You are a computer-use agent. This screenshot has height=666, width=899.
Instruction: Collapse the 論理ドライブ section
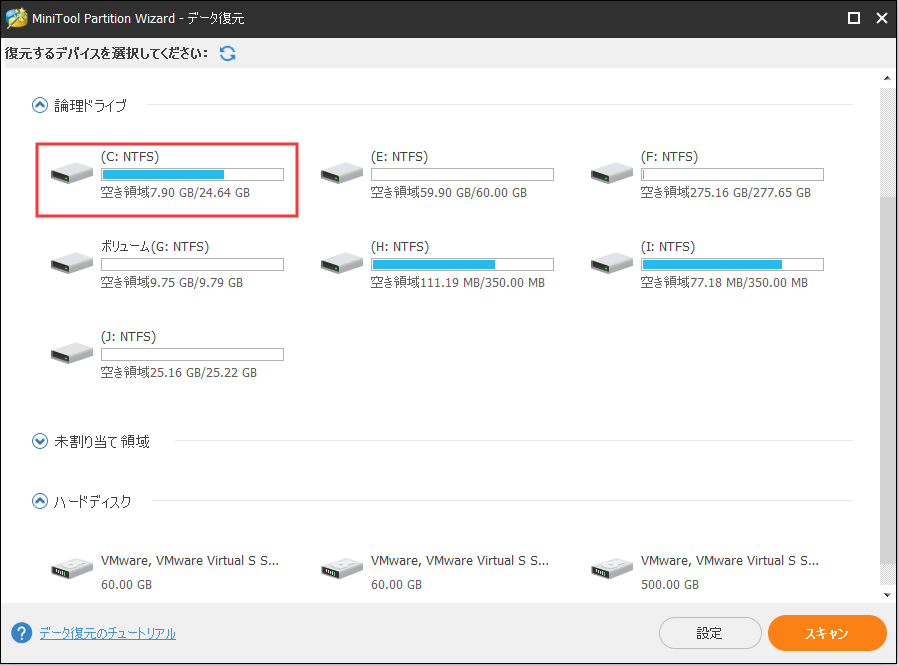39,104
